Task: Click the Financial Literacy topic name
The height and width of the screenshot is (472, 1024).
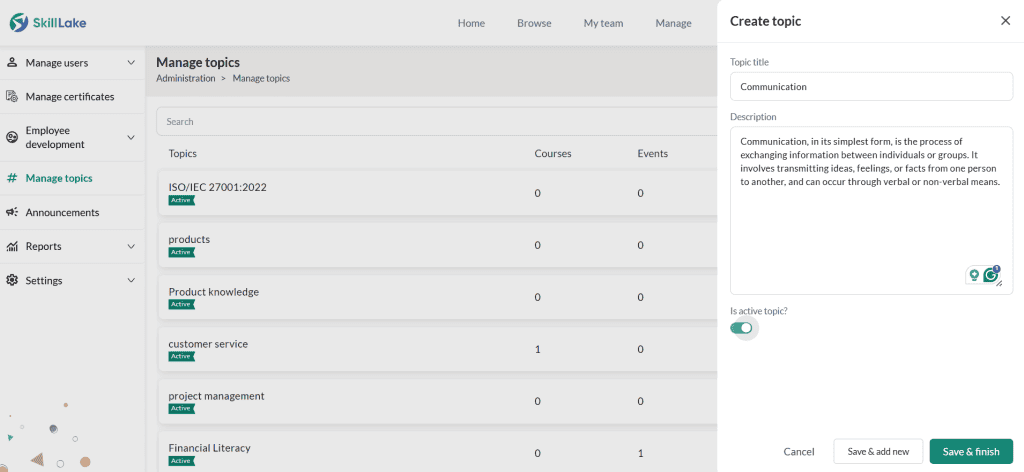Action: click(x=209, y=448)
